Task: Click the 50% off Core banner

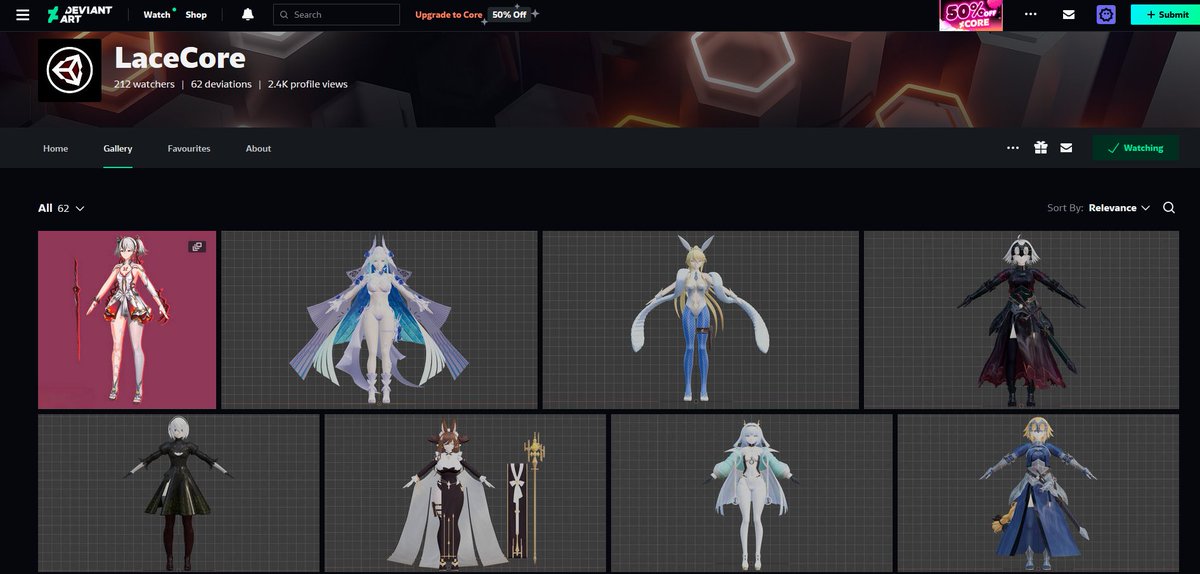Action: 971,15
